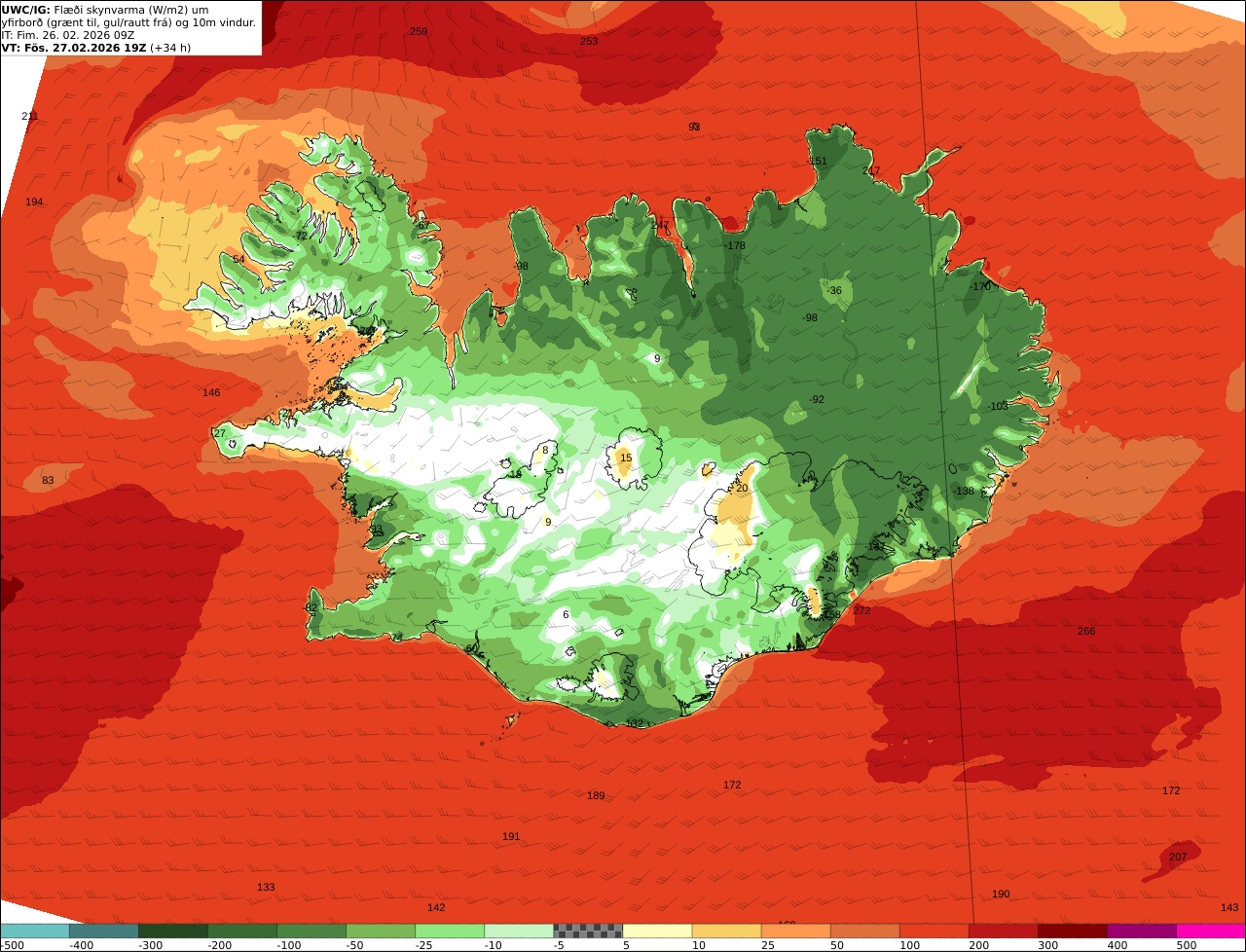
Task: Click the flux value 211 near left edge
Action: click(x=30, y=116)
